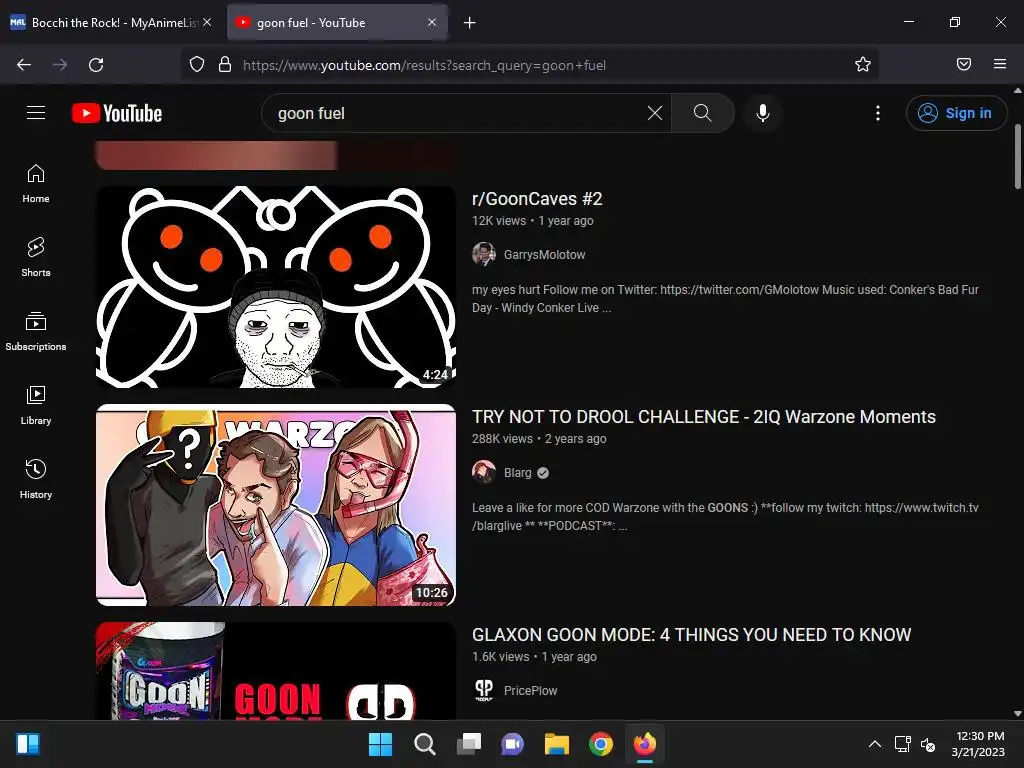Open Subscriptions in the sidebar
The image size is (1024, 768).
pos(36,331)
